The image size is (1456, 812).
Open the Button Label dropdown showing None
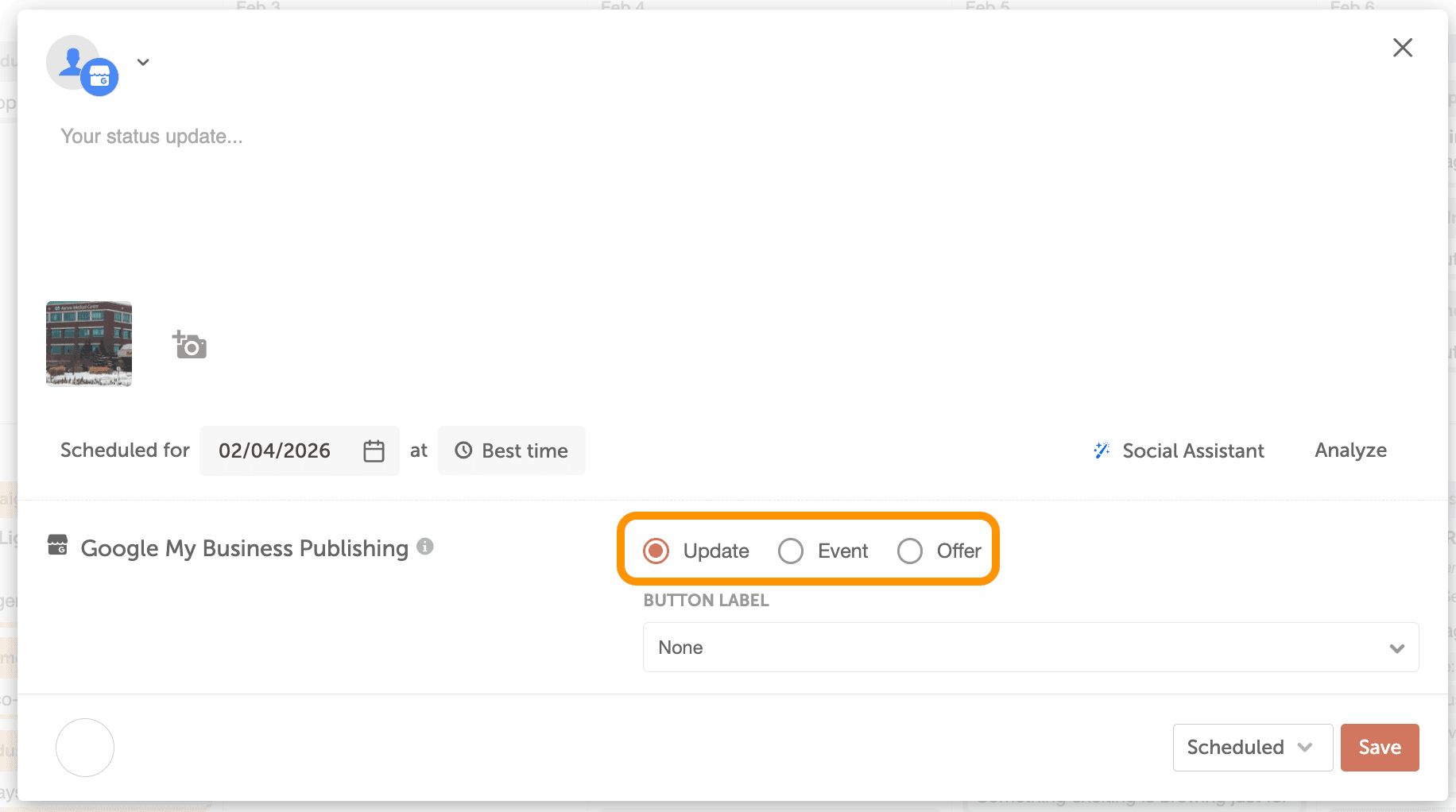click(1030, 648)
